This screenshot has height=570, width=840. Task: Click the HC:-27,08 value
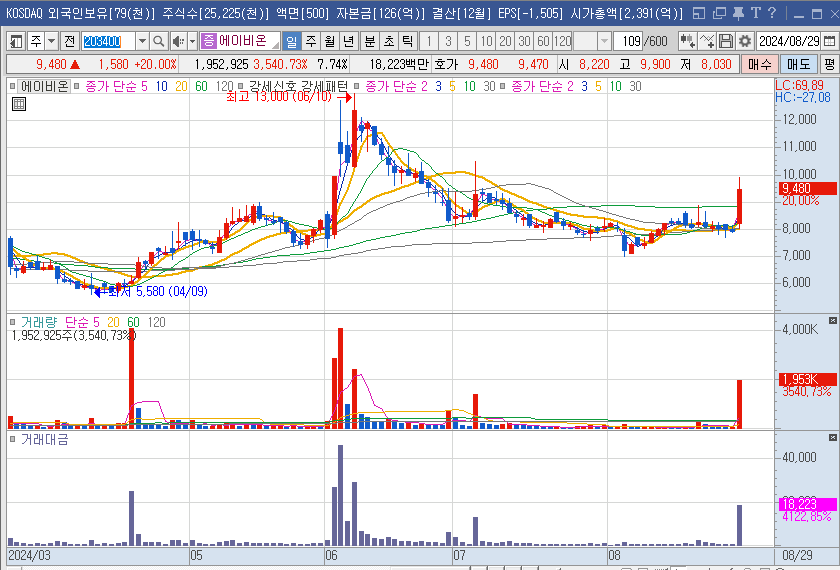(x=802, y=98)
